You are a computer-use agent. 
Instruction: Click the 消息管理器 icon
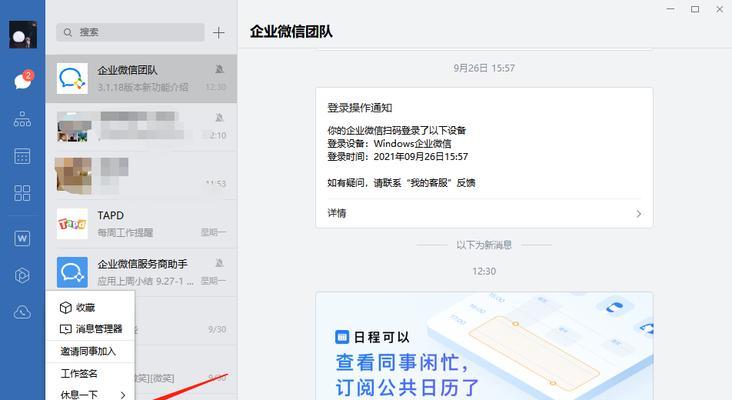66,330
